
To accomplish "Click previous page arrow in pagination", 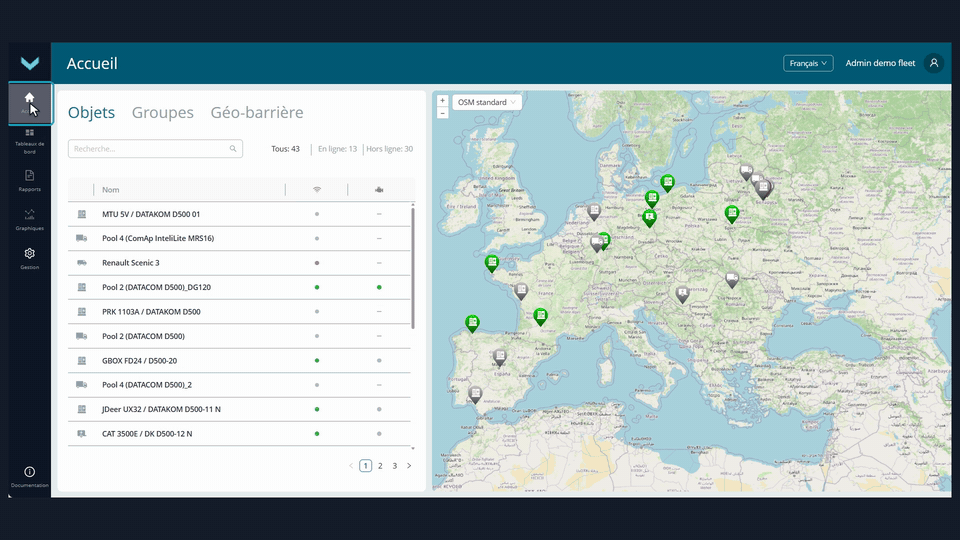I will tap(351, 466).
